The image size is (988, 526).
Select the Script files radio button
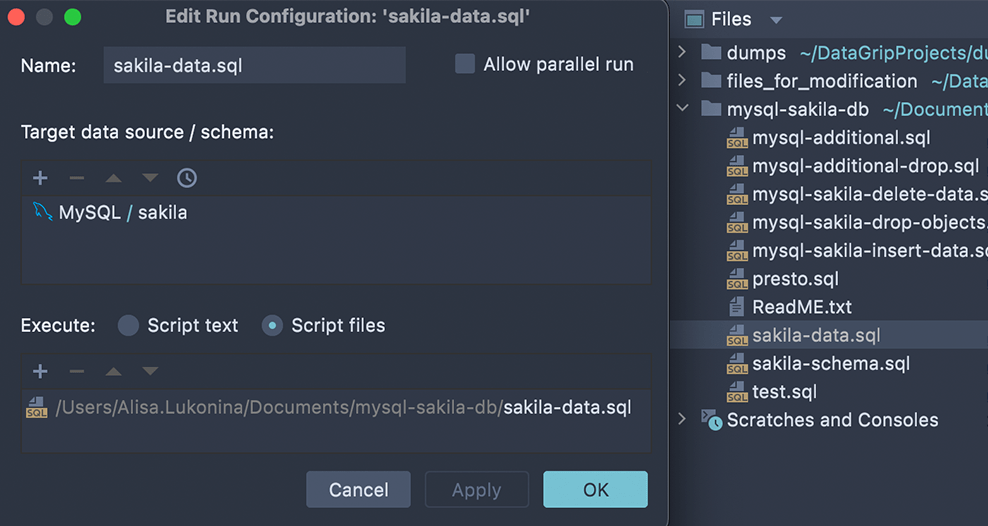point(272,326)
